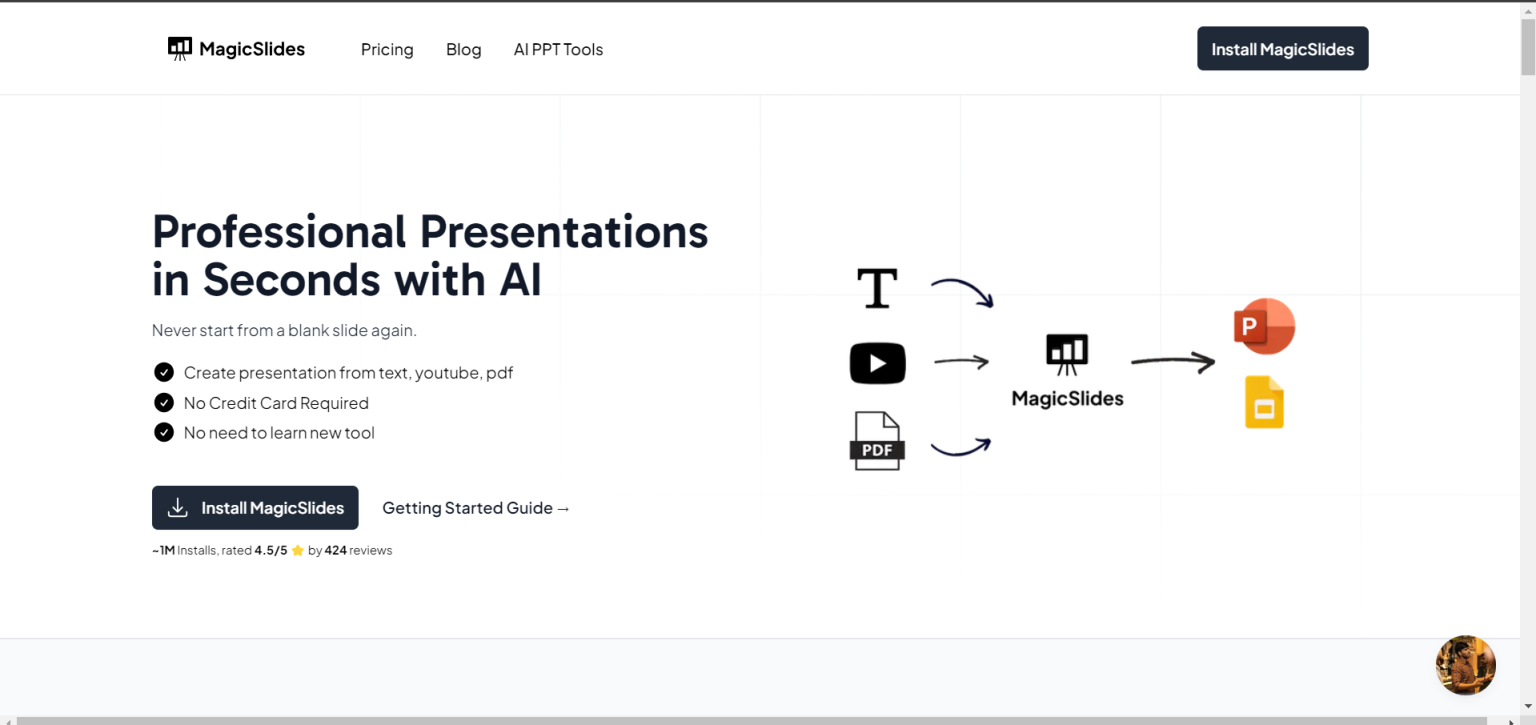Viewport: 1536px width, 725px height.
Task: Open AI PPT Tools menu
Action: (x=558, y=49)
